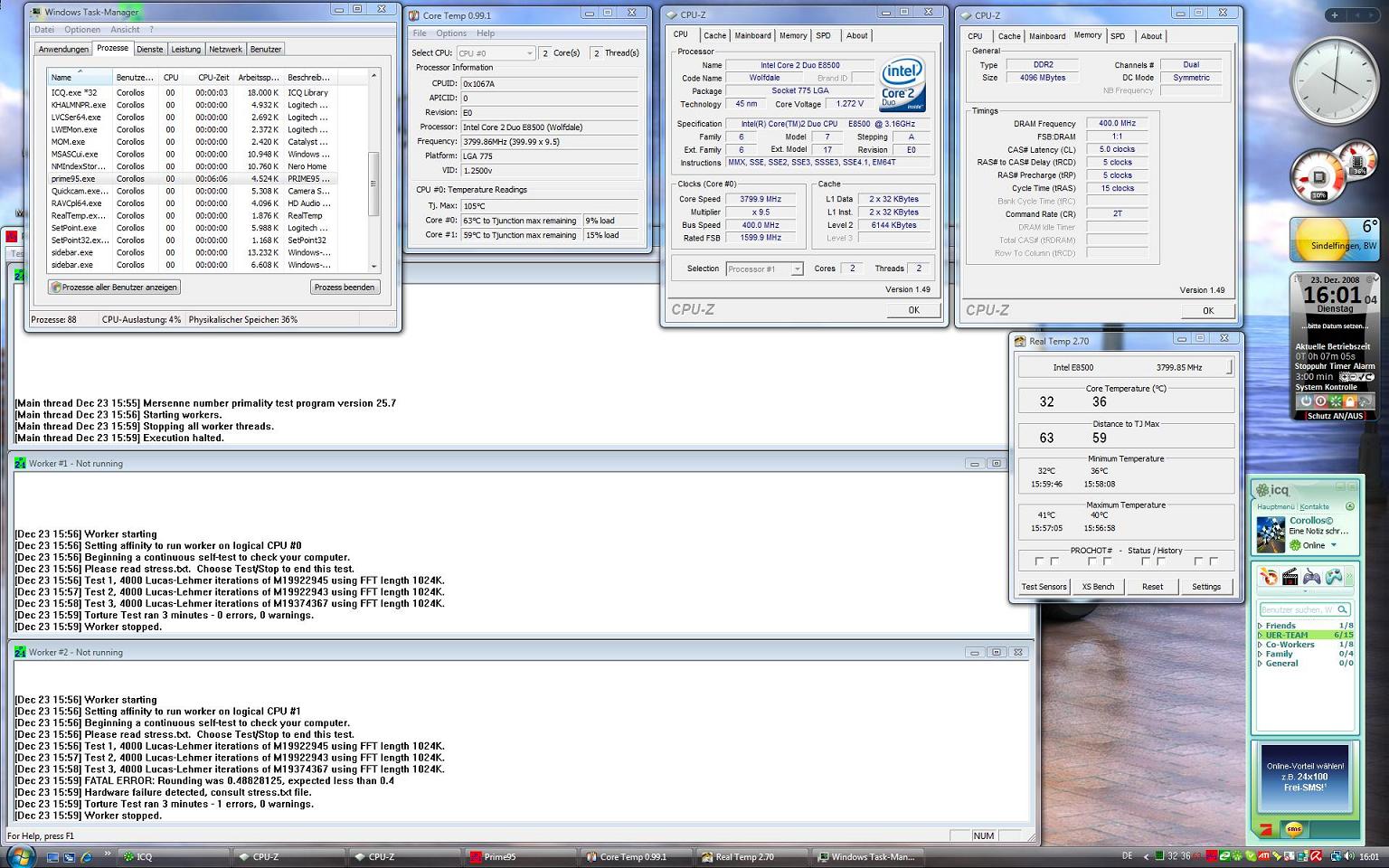Switch to Mainboard tab in first CPU-Z window
The image size is (1389, 868).
(x=752, y=35)
